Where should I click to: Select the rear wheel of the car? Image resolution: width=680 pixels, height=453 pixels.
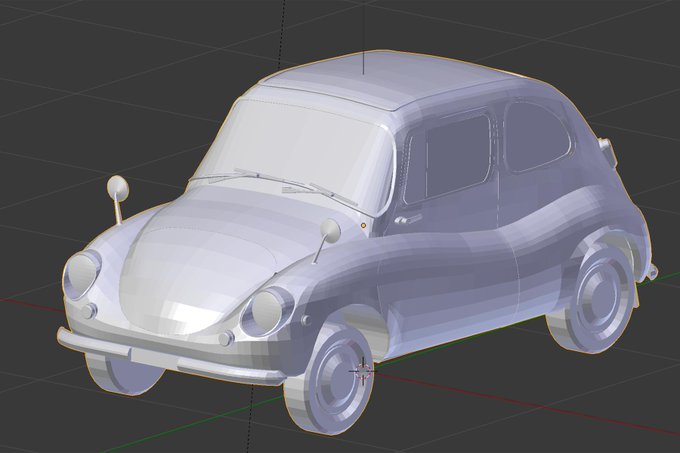click(x=592, y=298)
